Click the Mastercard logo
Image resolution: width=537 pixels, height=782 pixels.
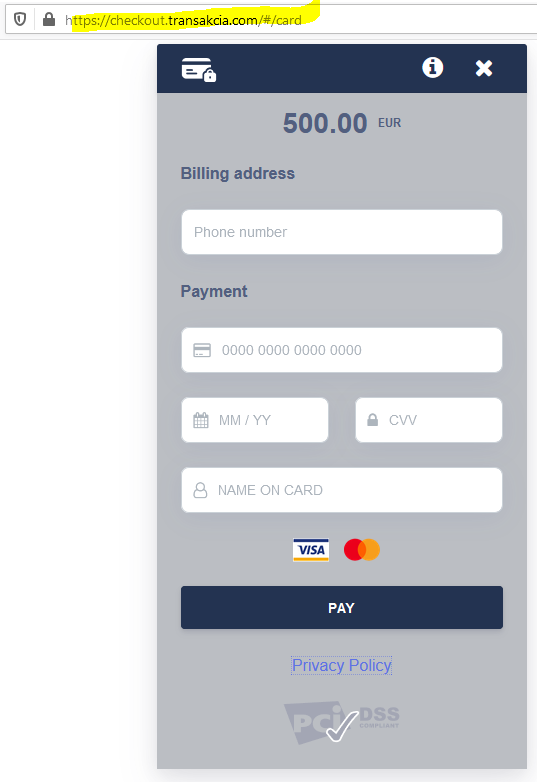tap(362, 550)
